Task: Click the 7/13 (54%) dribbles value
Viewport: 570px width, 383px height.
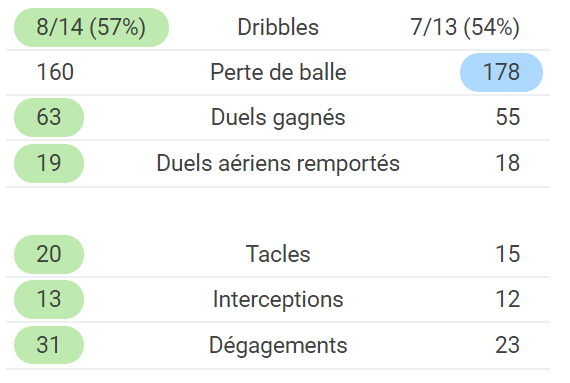Action: 465,28
